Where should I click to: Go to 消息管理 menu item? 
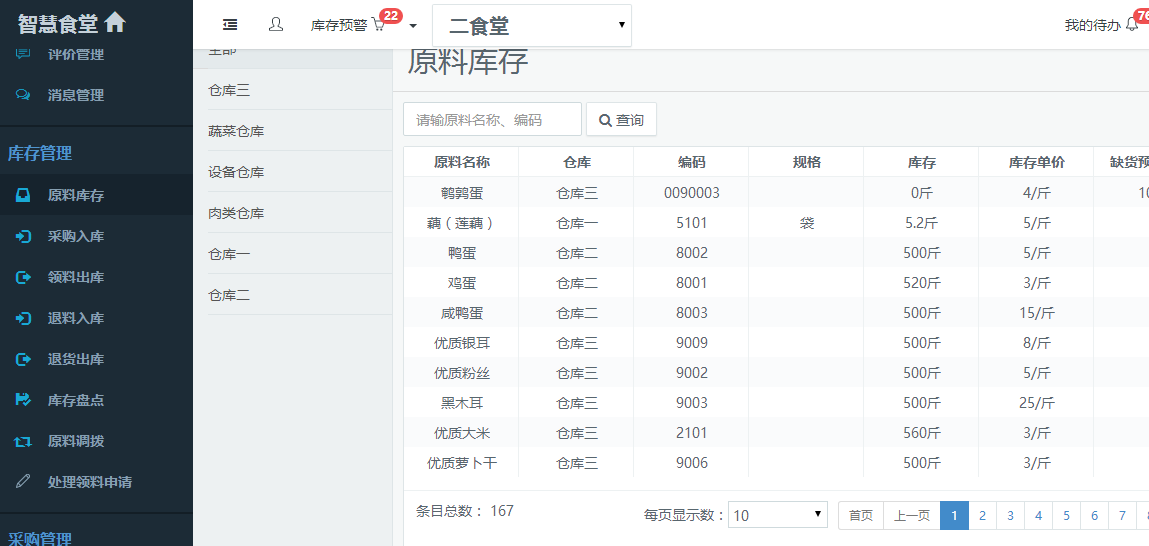pyautogui.click(x=76, y=95)
